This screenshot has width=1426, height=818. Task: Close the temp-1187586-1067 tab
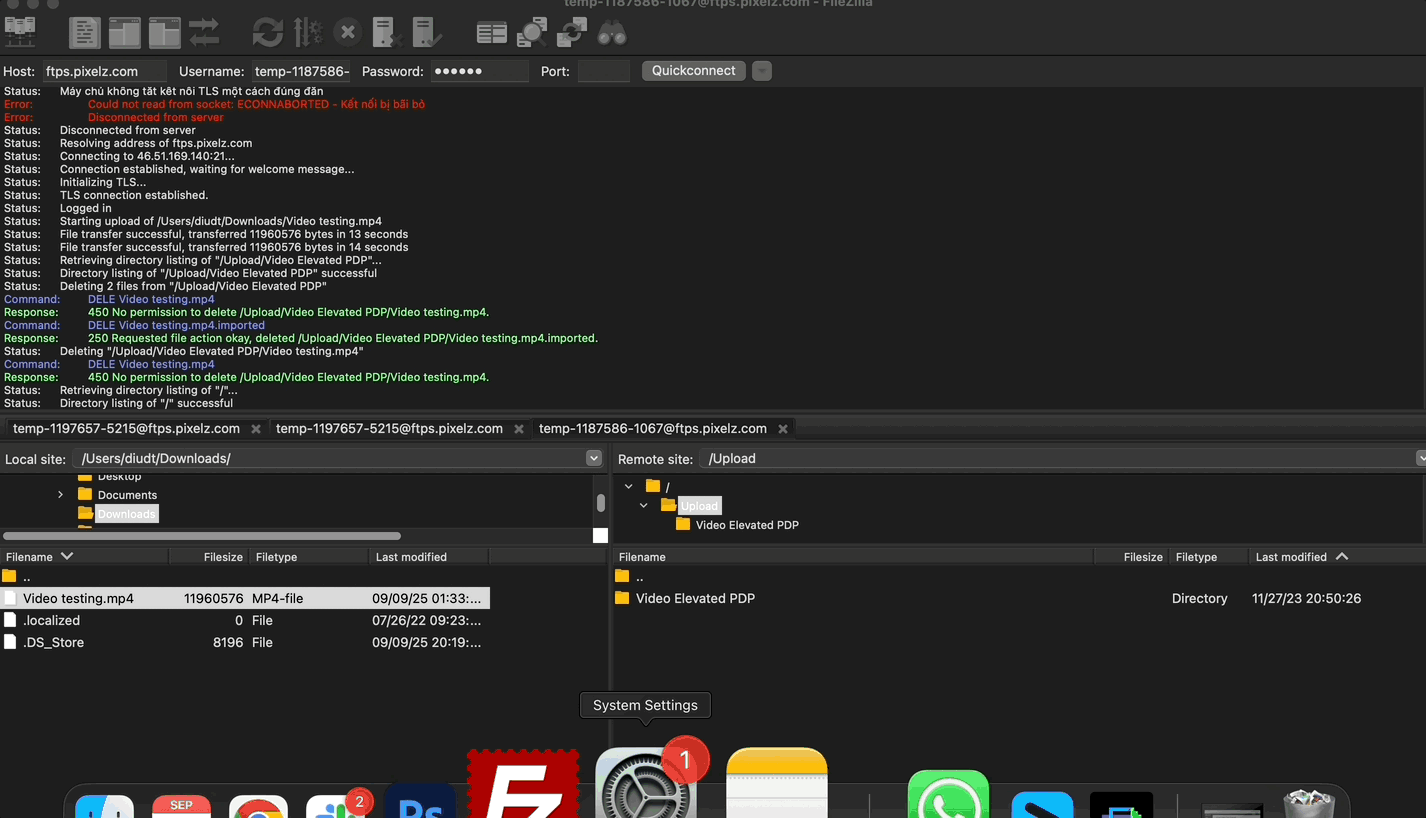tap(783, 429)
